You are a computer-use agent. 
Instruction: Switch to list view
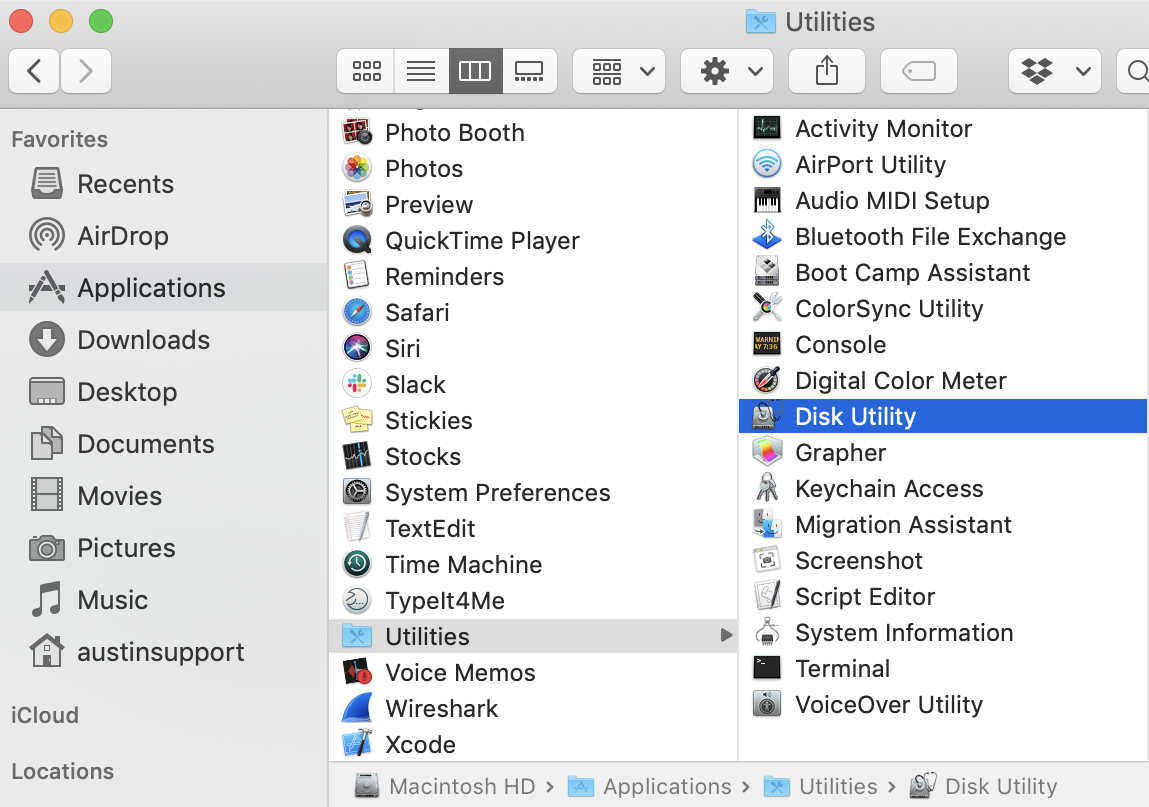(421, 71)
